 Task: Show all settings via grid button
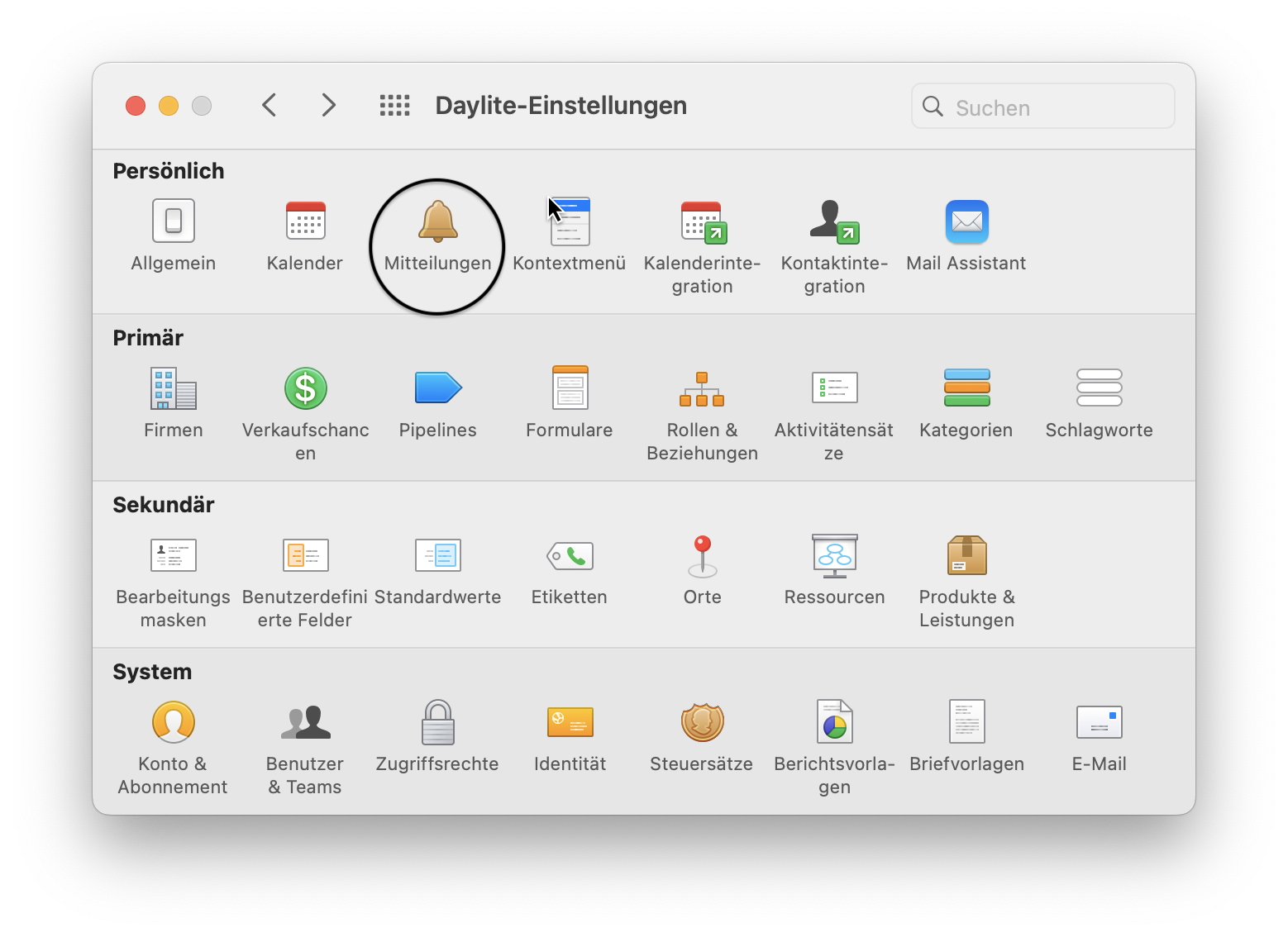pyautogui.click(x=394, y=105)
